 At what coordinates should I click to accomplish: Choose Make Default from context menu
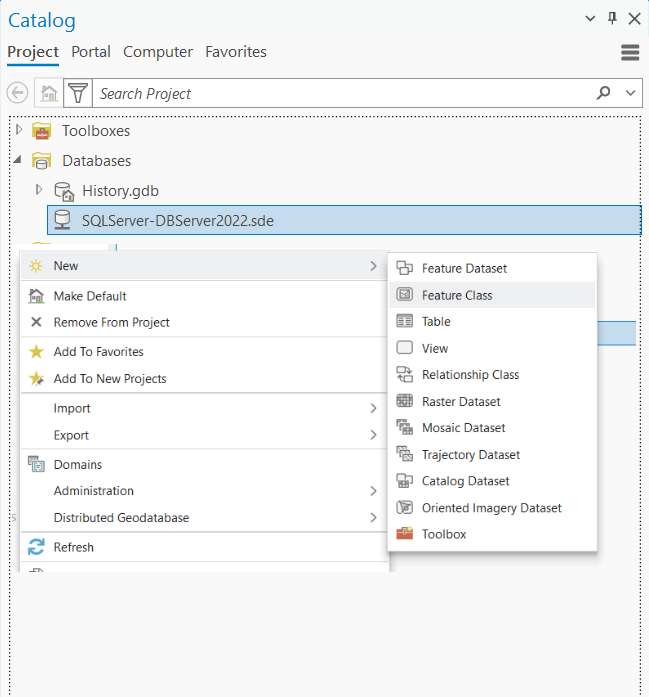tap(204, 296)
